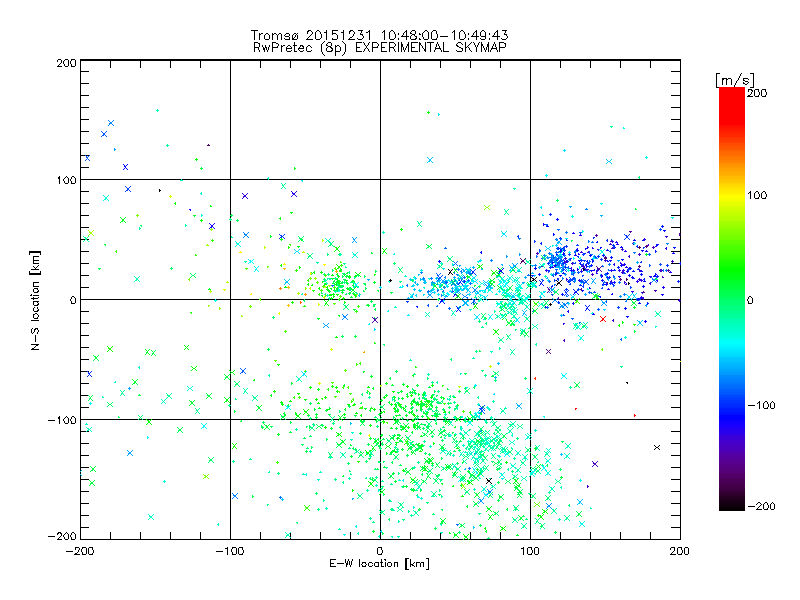The image size is (800, 600).
Task: Click the 'E-W location [km]' axis label
Action: point(380,563)
